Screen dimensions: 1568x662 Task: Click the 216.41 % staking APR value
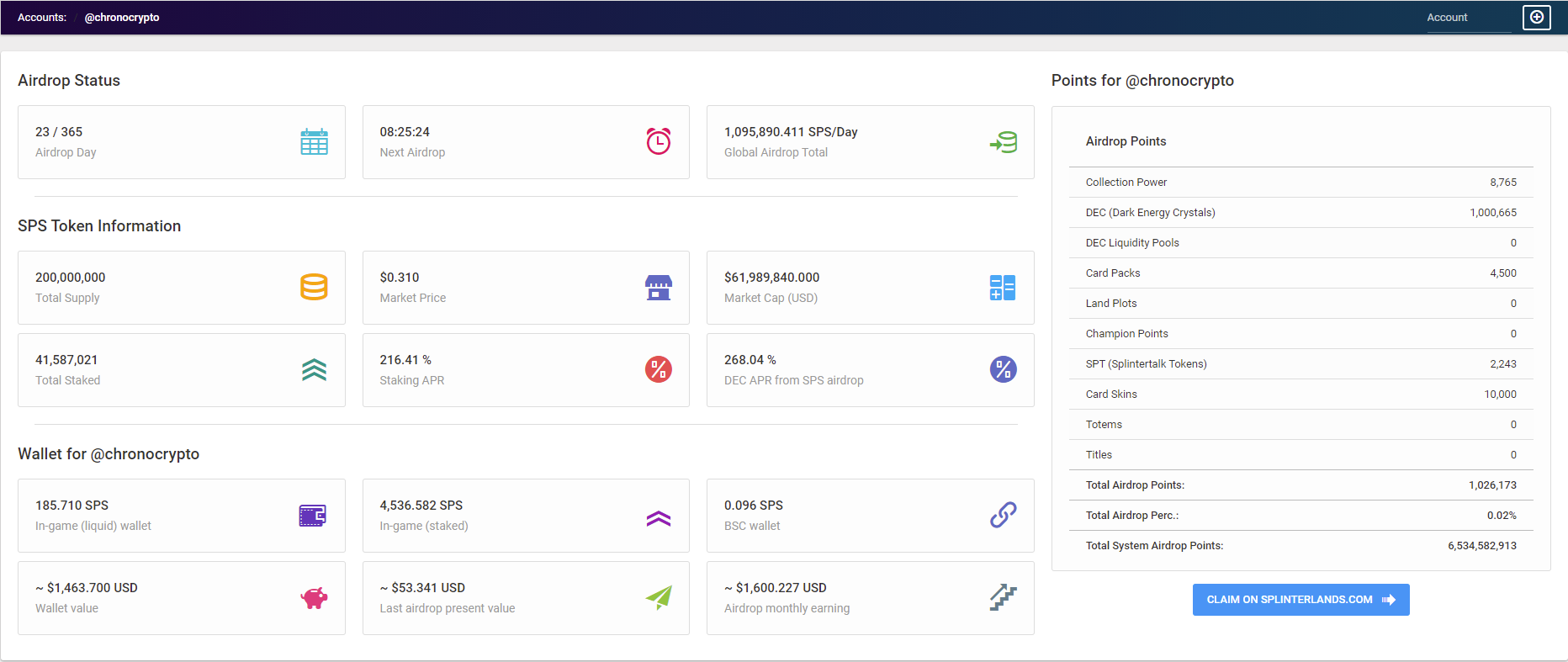click(x=405, y=360)
